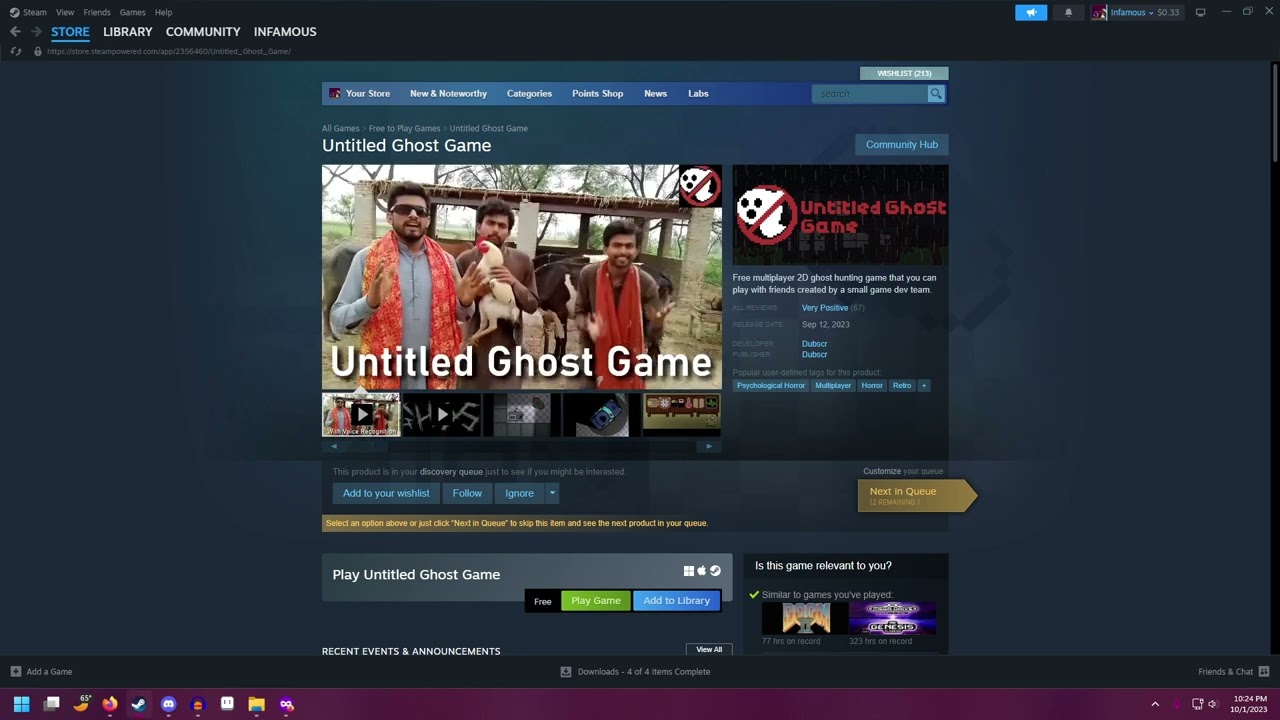Select the STORE tab
The image size is (1280, 720).
point(70,32)
